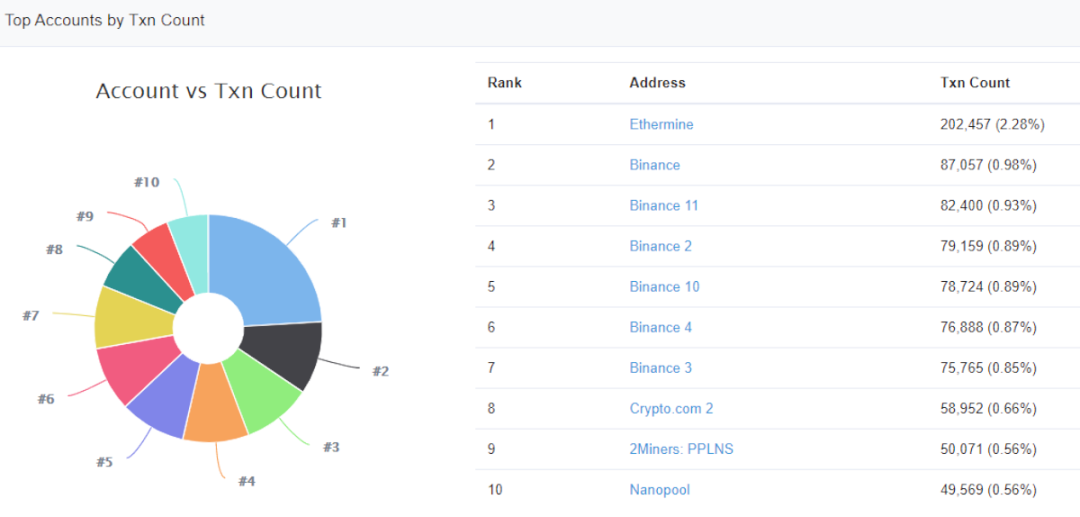Open the 2Miners: PPLNS address link

pos(681,449)
